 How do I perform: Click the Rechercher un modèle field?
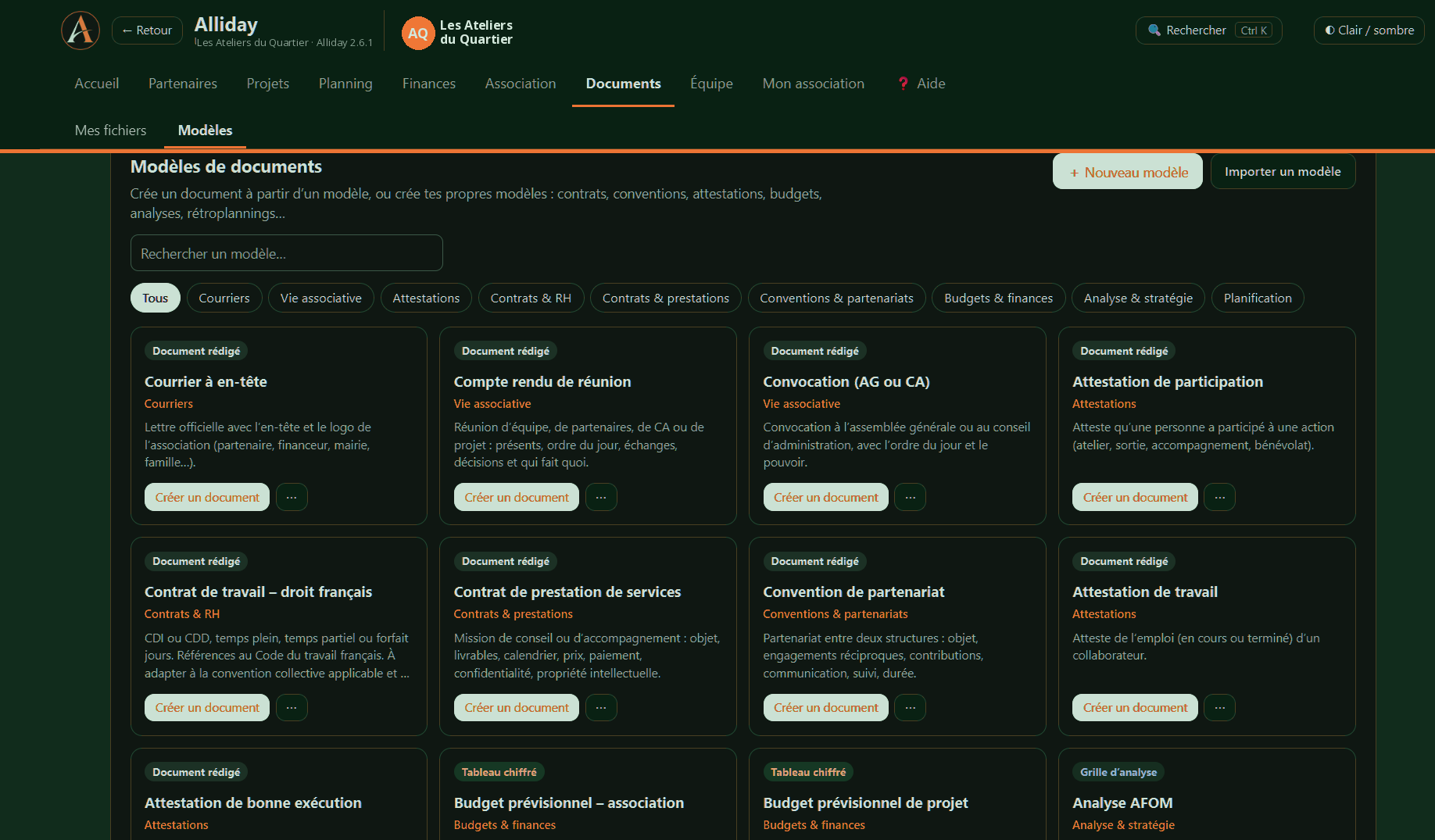[x=286, y=253]
